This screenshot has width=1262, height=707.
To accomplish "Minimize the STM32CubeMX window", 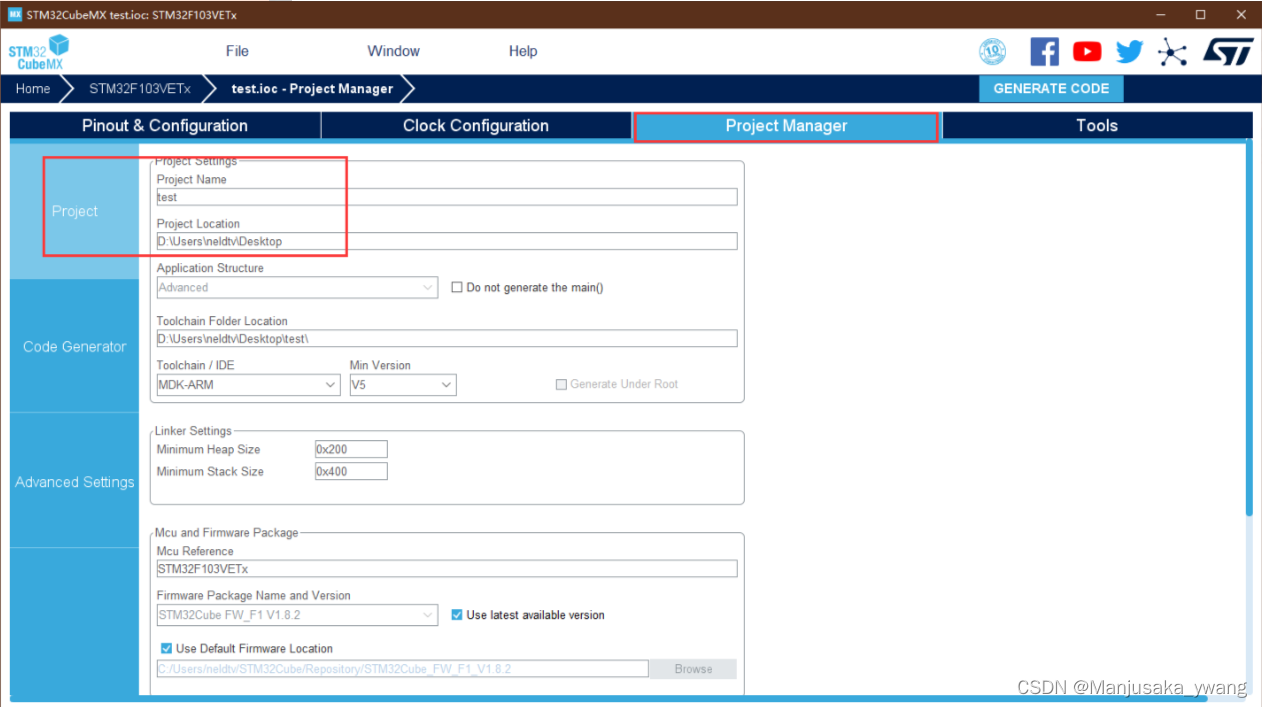I will [x=1161, y=14].
